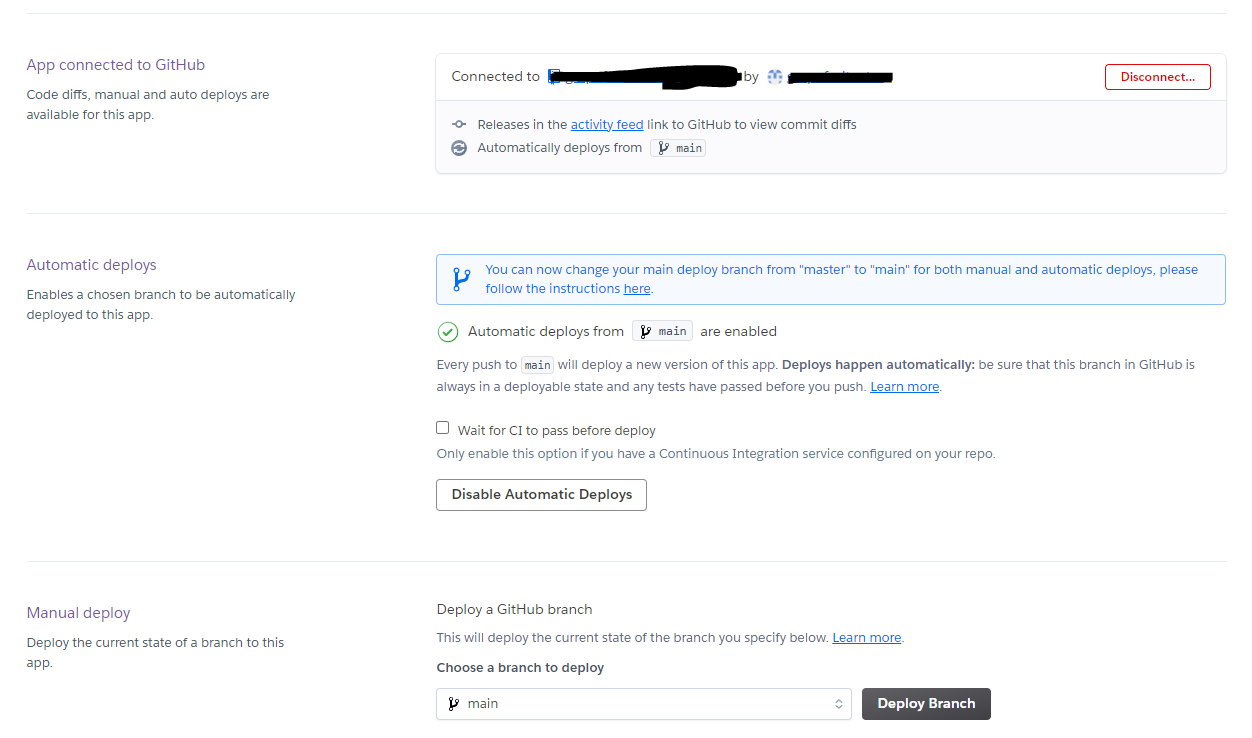This screenshot has width=1252, height=738.
Task: Click the main branch badge under Connected to
Action: [x=678, y=148]
